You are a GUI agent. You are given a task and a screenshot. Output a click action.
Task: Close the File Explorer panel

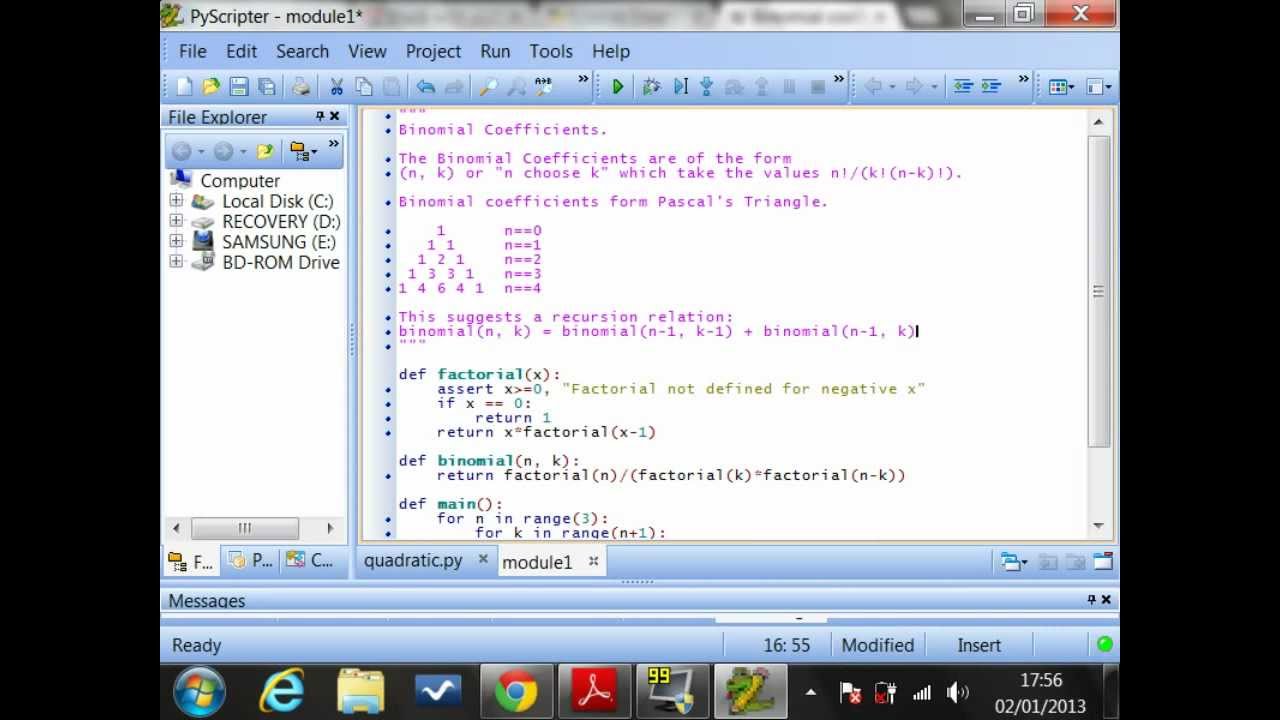(335, 117)
